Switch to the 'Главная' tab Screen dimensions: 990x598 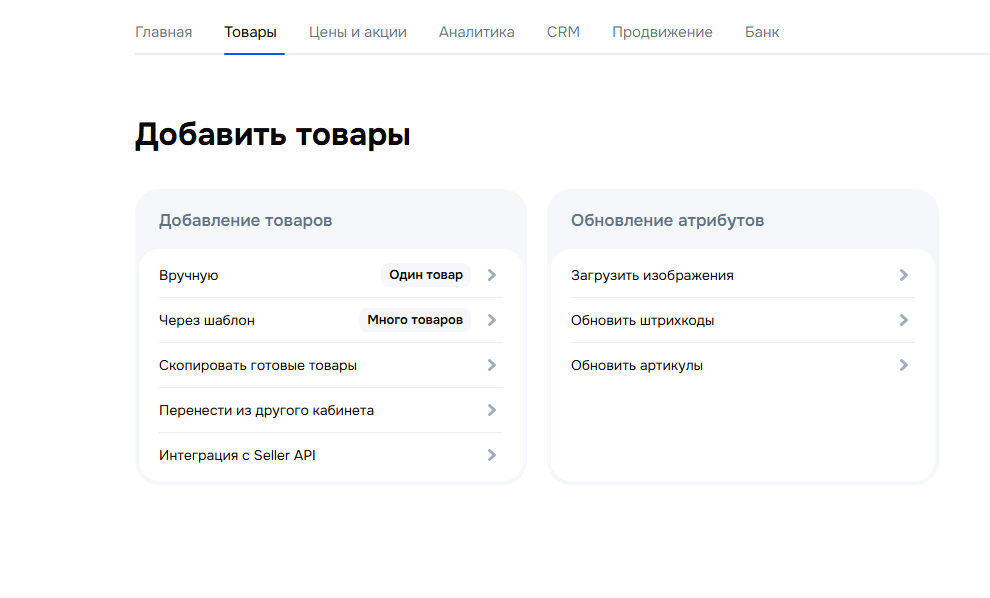click(x=163, y=31)
